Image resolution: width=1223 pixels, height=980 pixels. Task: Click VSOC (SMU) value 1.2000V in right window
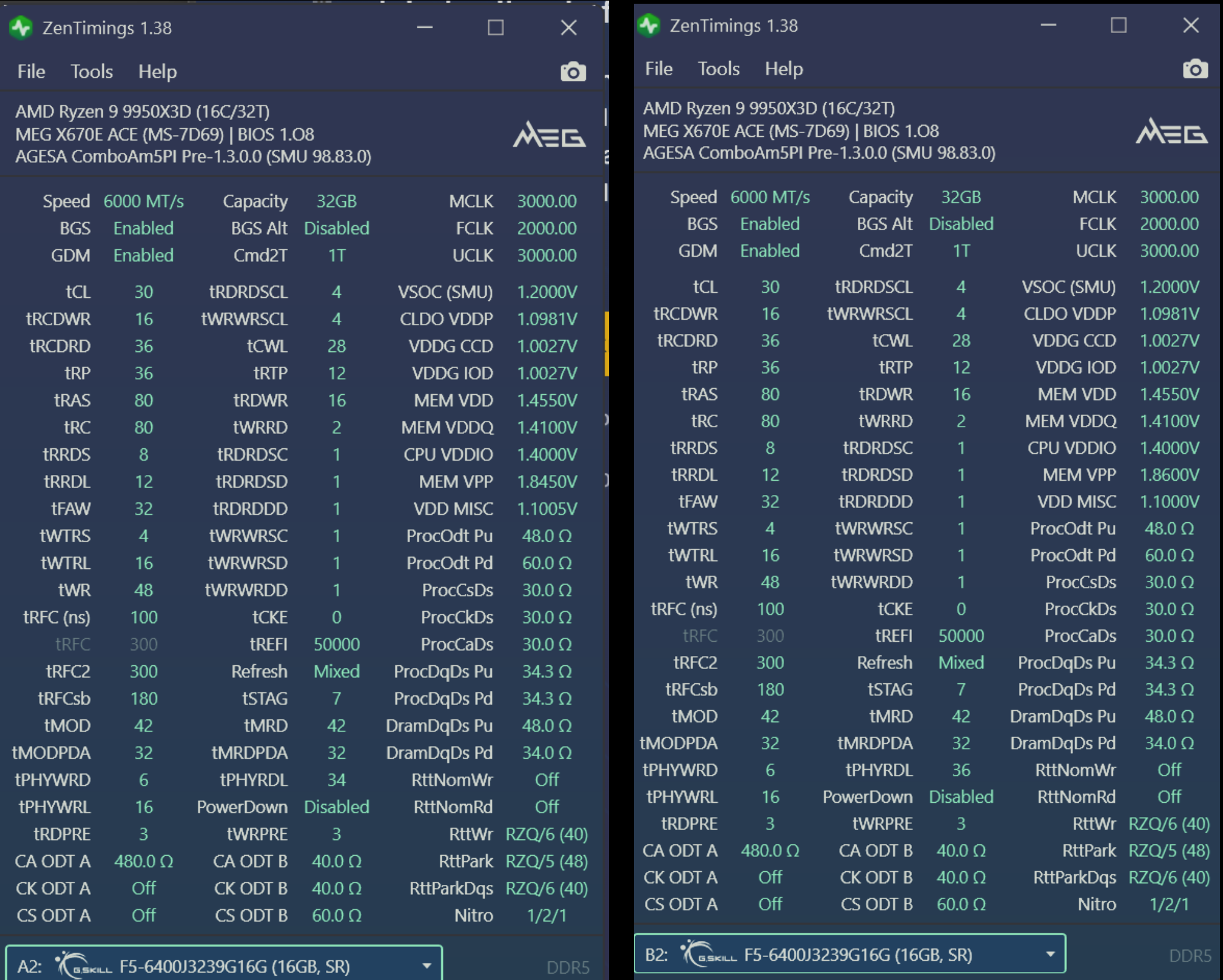(1170, 287)
